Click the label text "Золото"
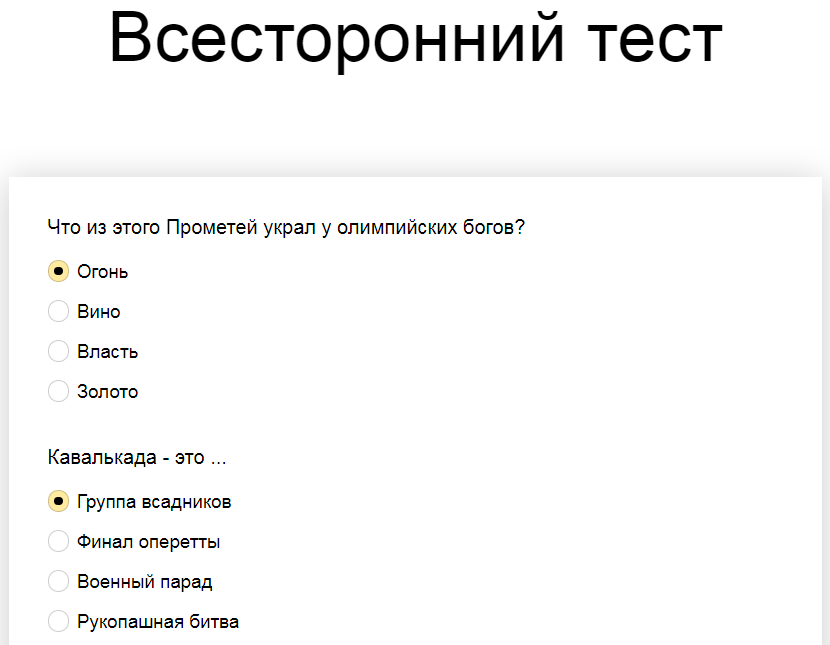The image size is (830, 645). pos(107,390)
